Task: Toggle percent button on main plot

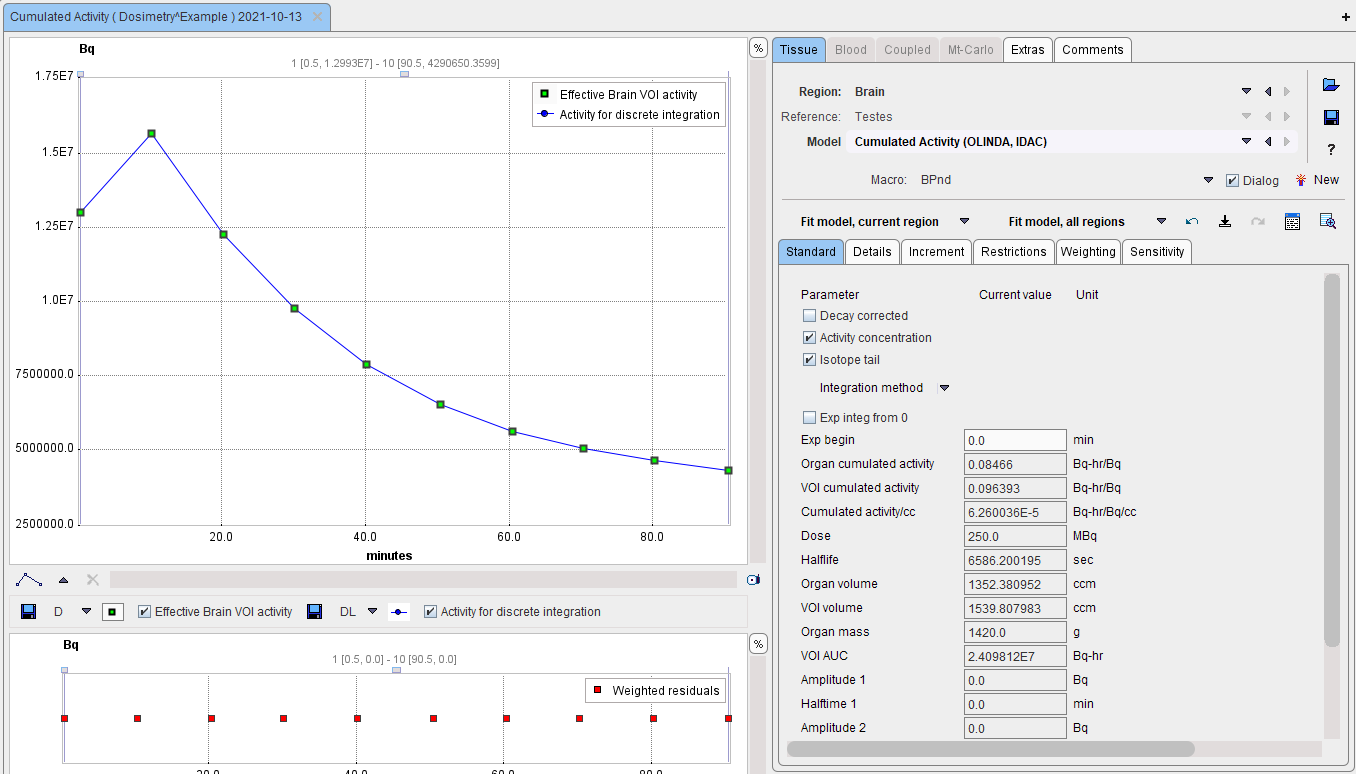Action: [x=758, y=48]
